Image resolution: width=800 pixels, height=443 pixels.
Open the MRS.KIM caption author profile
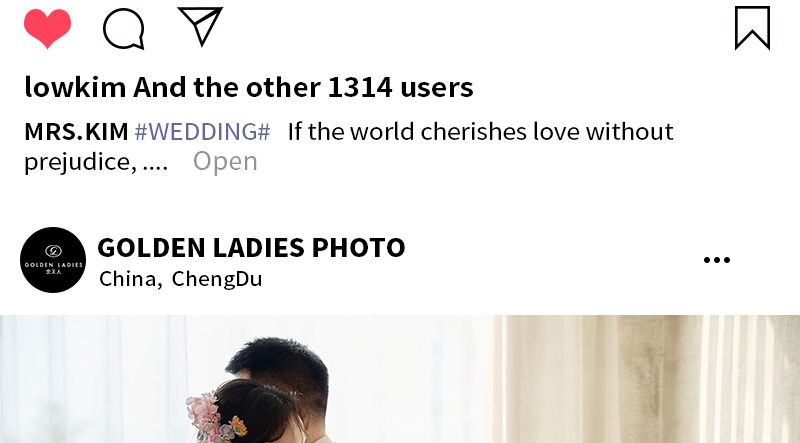[x=76, y=132]
